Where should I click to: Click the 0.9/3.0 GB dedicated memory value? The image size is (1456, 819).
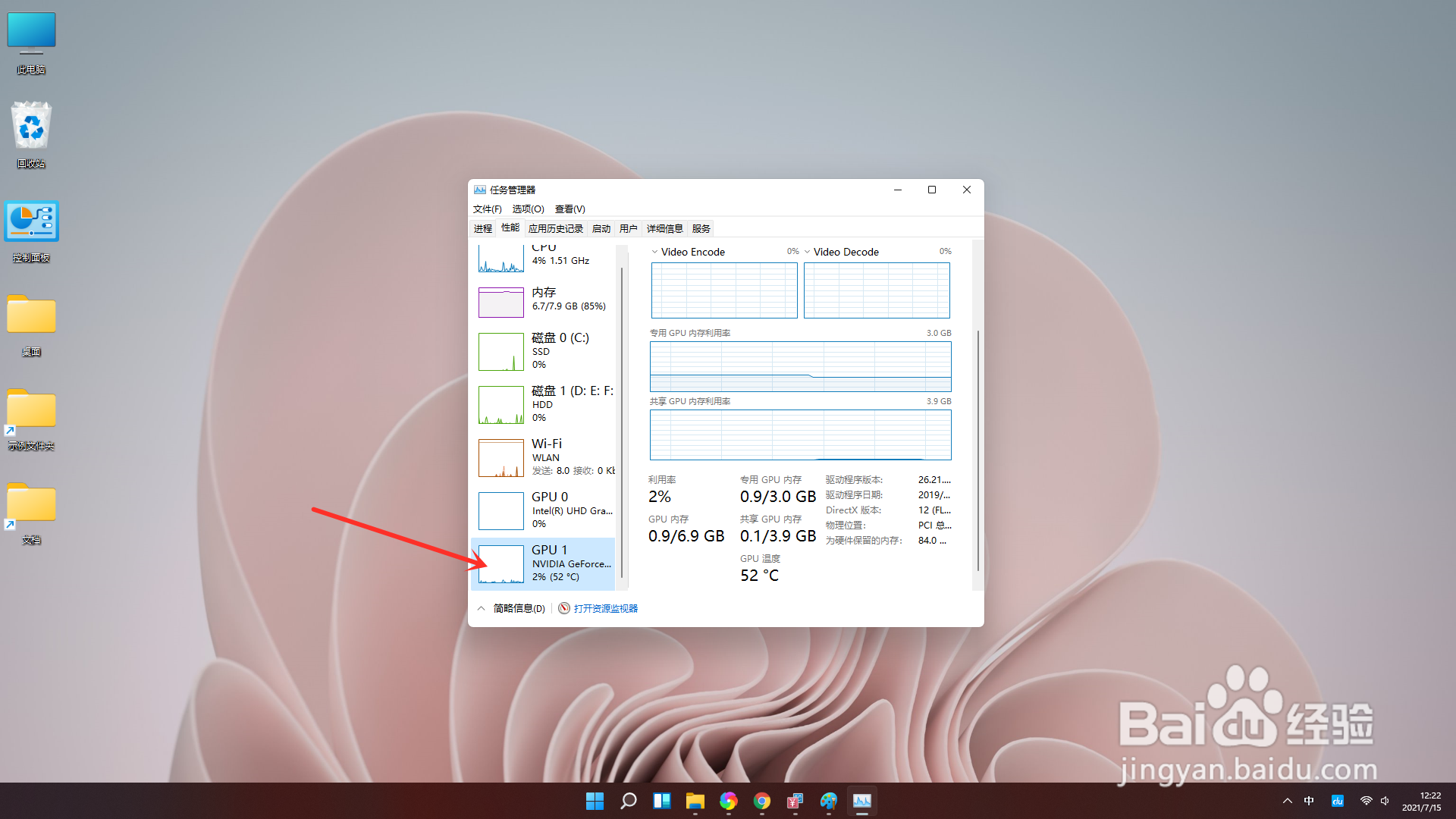click(x=778, y=497)
